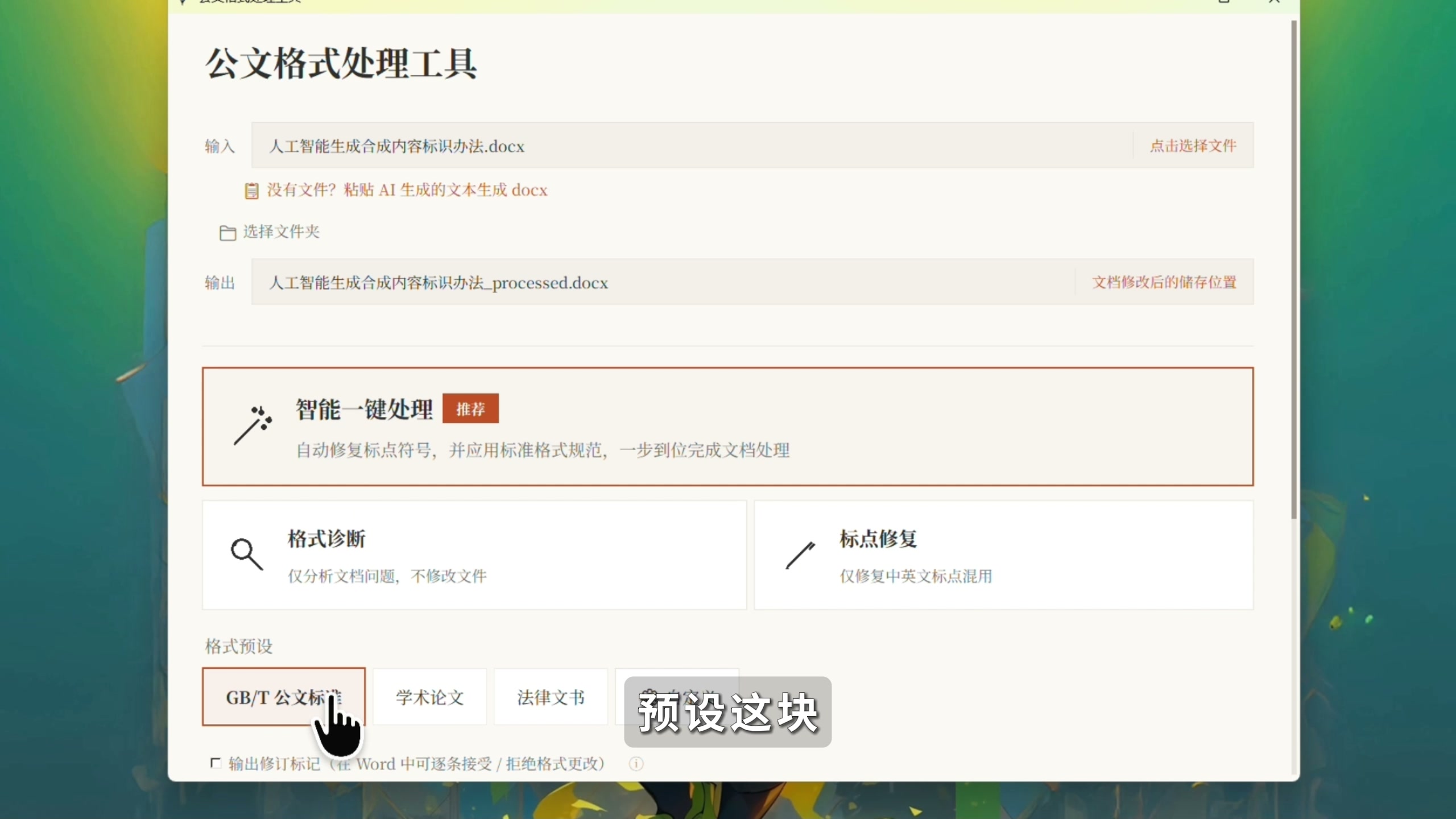
Task: Click the 选择文件夹 link
Action: 282,231
